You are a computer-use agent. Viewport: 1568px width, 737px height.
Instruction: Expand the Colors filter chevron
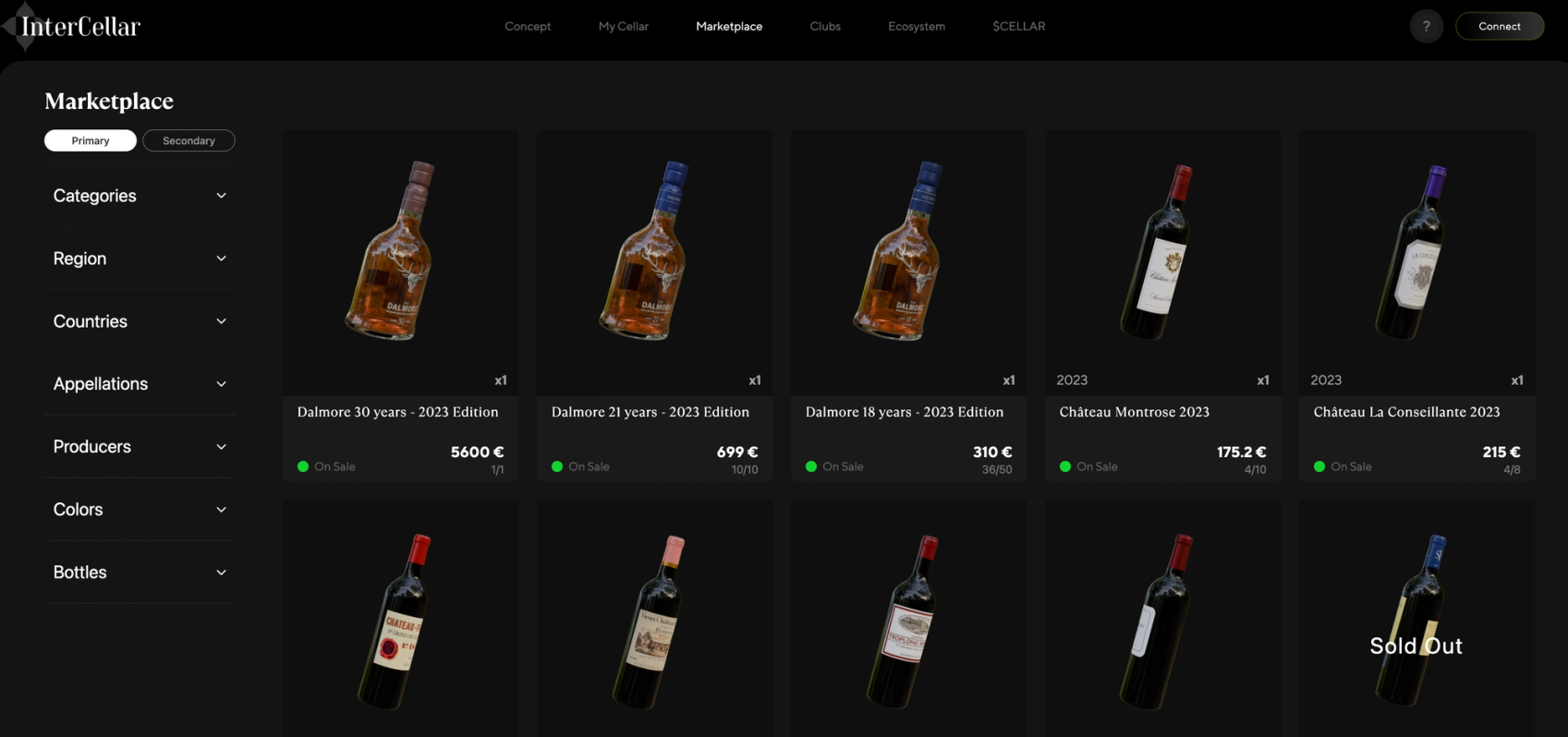click(221, 510)
